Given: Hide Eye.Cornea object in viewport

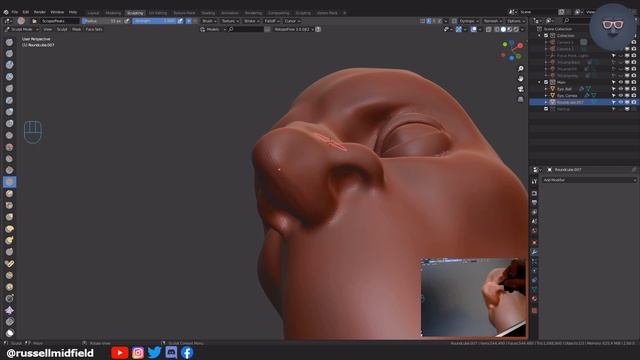Looking at the screenshot, I should coord(620,96).
